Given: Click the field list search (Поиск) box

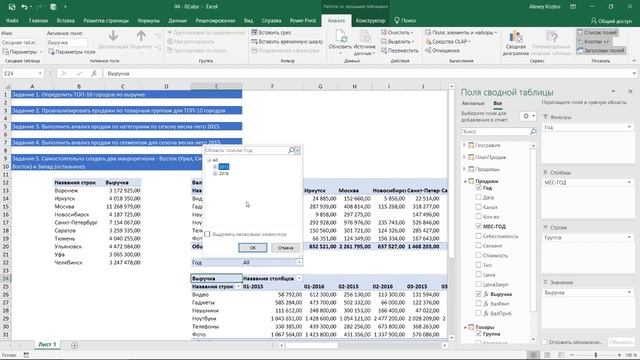Looking at the screenshot, I should (495, 131).
